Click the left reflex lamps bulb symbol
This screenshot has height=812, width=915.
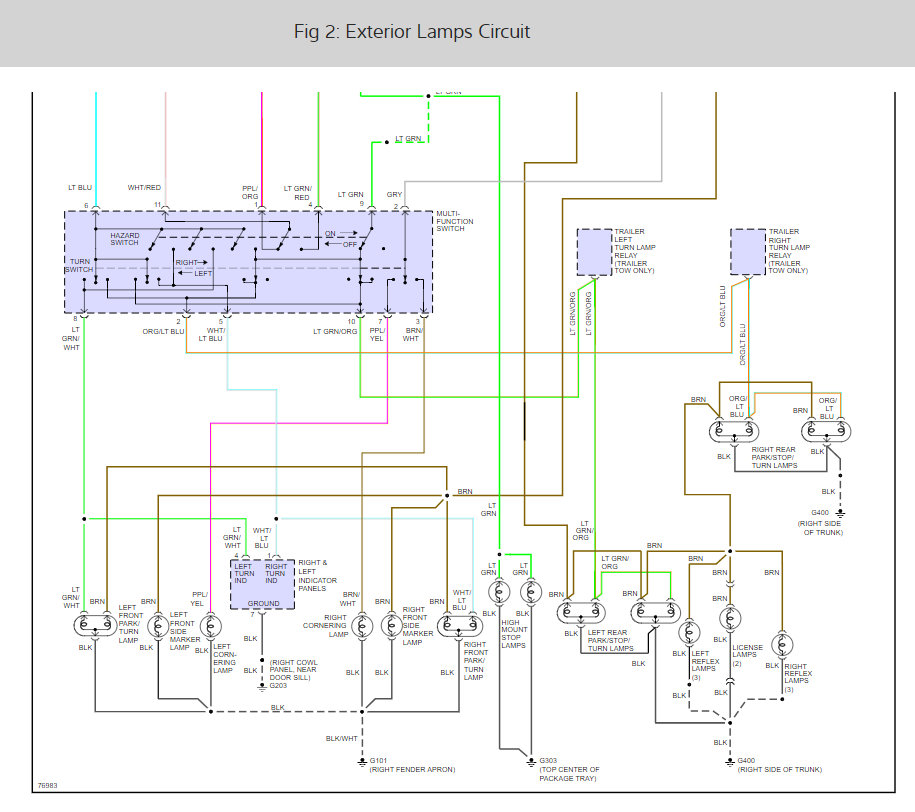tap(689, 633)
